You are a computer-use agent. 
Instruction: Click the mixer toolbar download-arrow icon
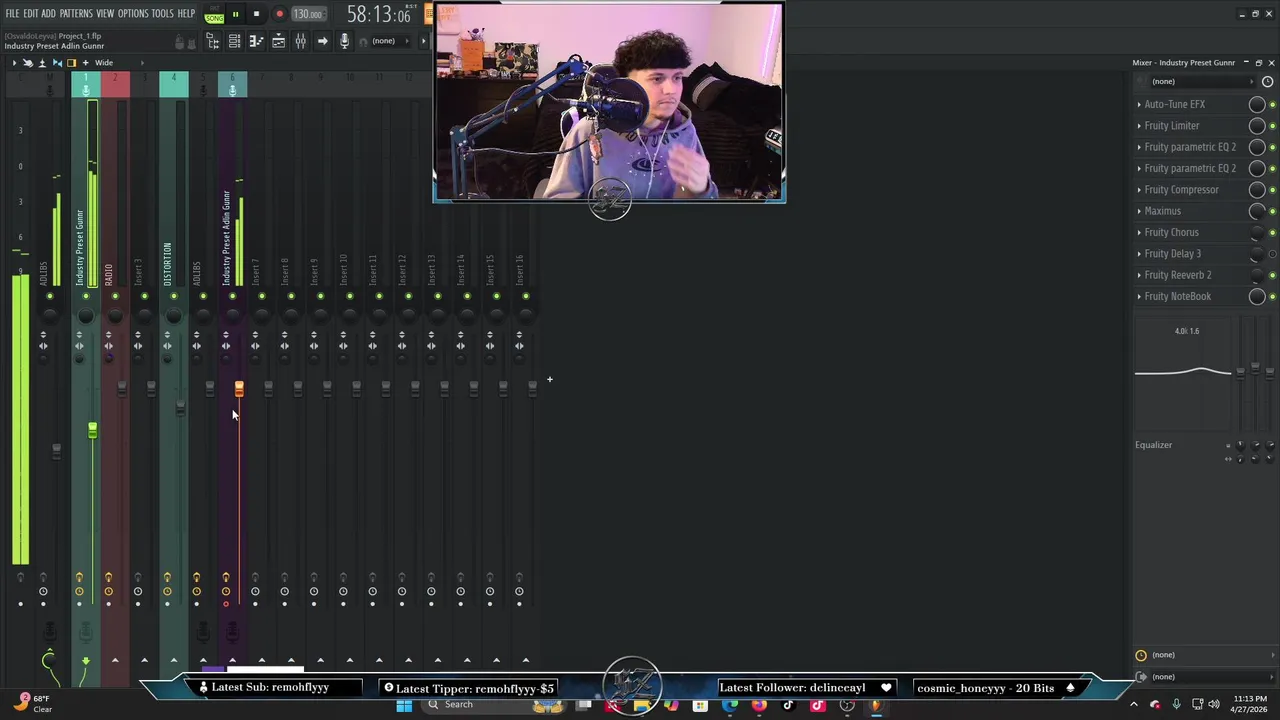coord(42,63)
